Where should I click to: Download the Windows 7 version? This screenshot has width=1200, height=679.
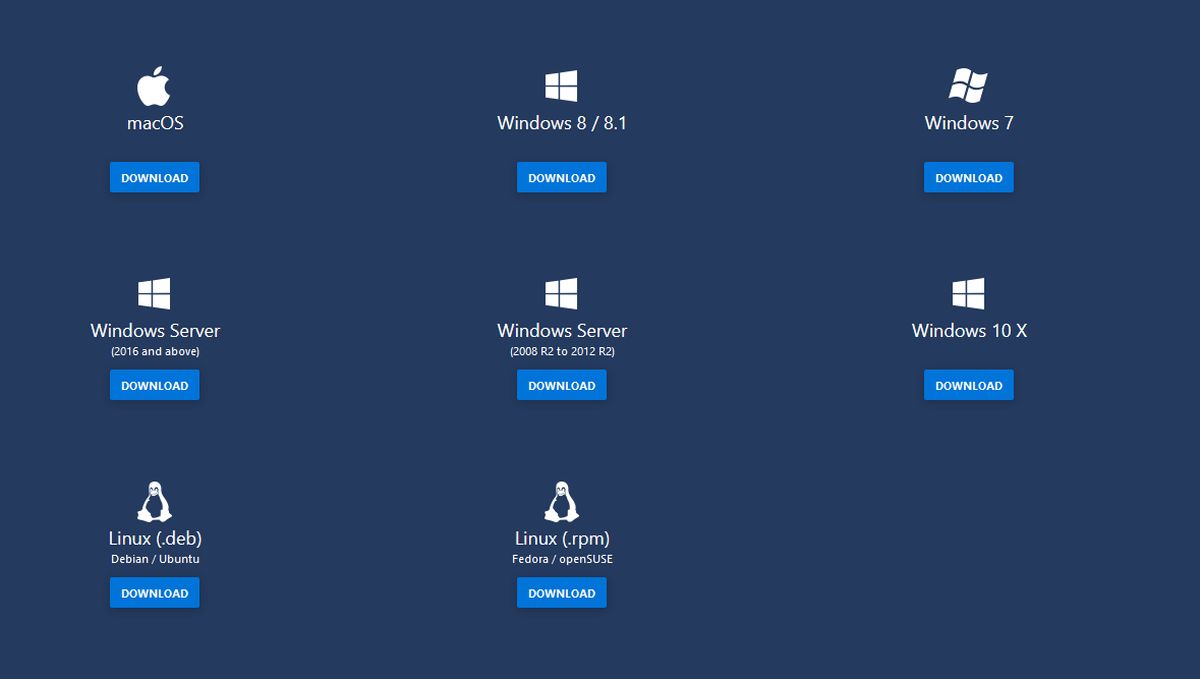(x=969, y=178)
